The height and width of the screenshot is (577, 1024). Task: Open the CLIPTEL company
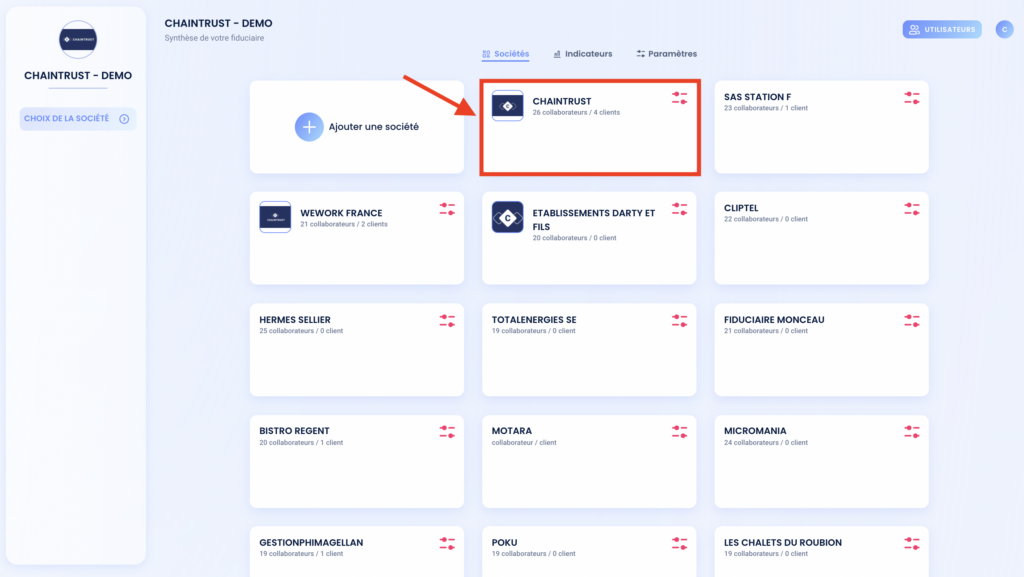click(741, 208)
